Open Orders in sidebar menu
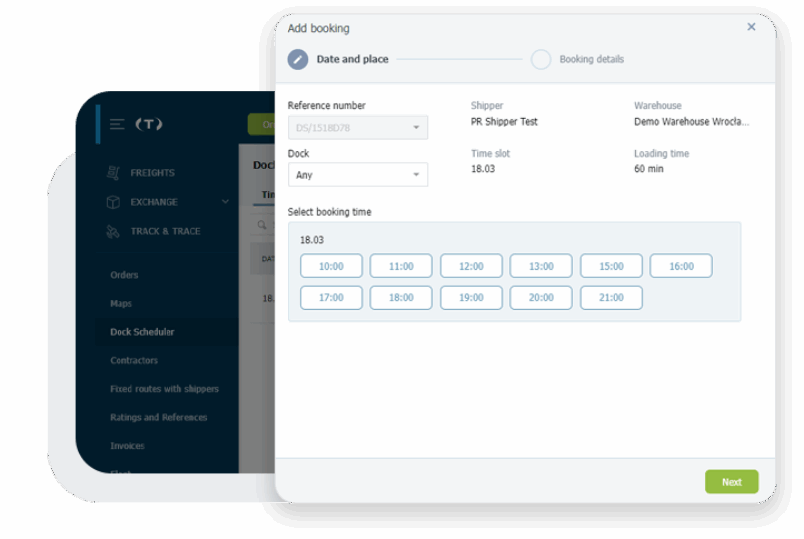This screenshot has width=804, height=539. tap(124, 275)
